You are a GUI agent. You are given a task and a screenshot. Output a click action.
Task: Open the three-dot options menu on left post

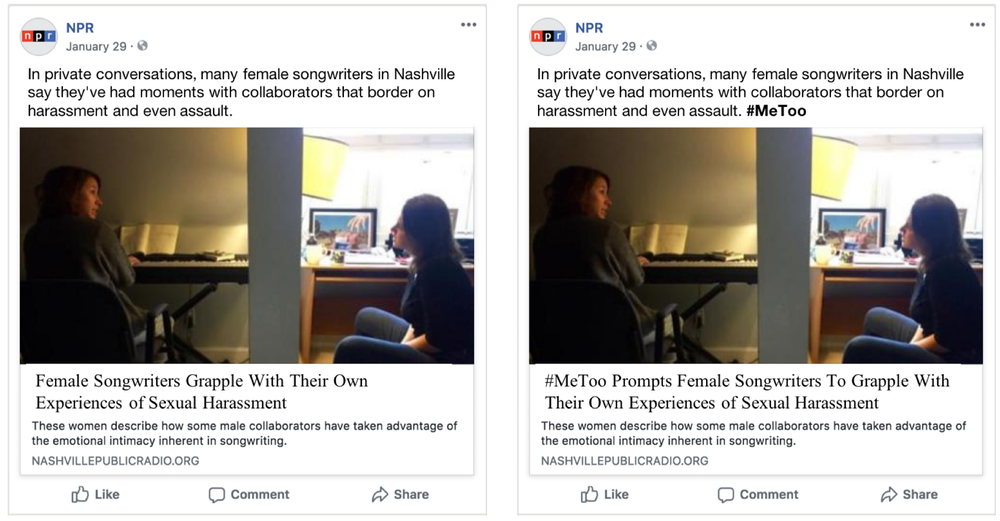point(469,25)
